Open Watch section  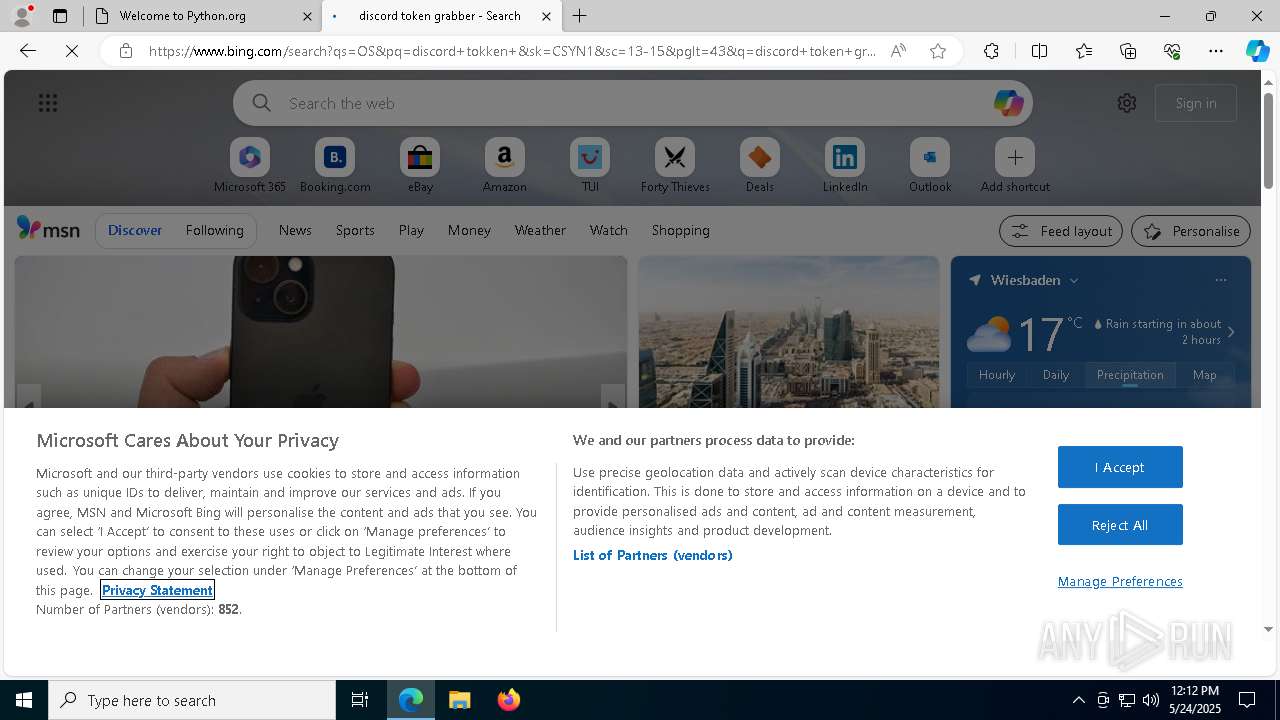609,230
